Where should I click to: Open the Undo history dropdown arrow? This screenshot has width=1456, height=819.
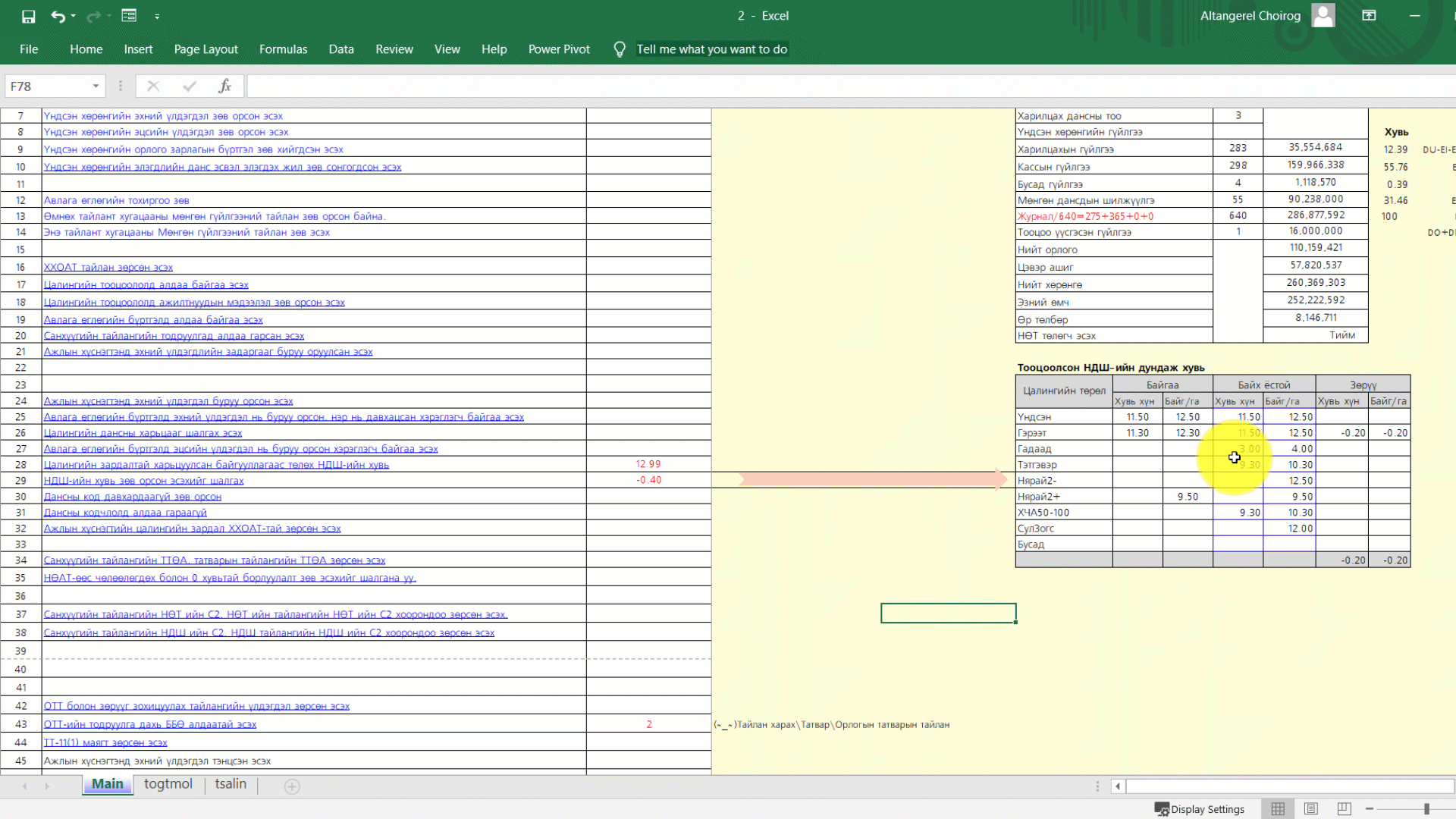pyautogui.click(x=74, y=16)
